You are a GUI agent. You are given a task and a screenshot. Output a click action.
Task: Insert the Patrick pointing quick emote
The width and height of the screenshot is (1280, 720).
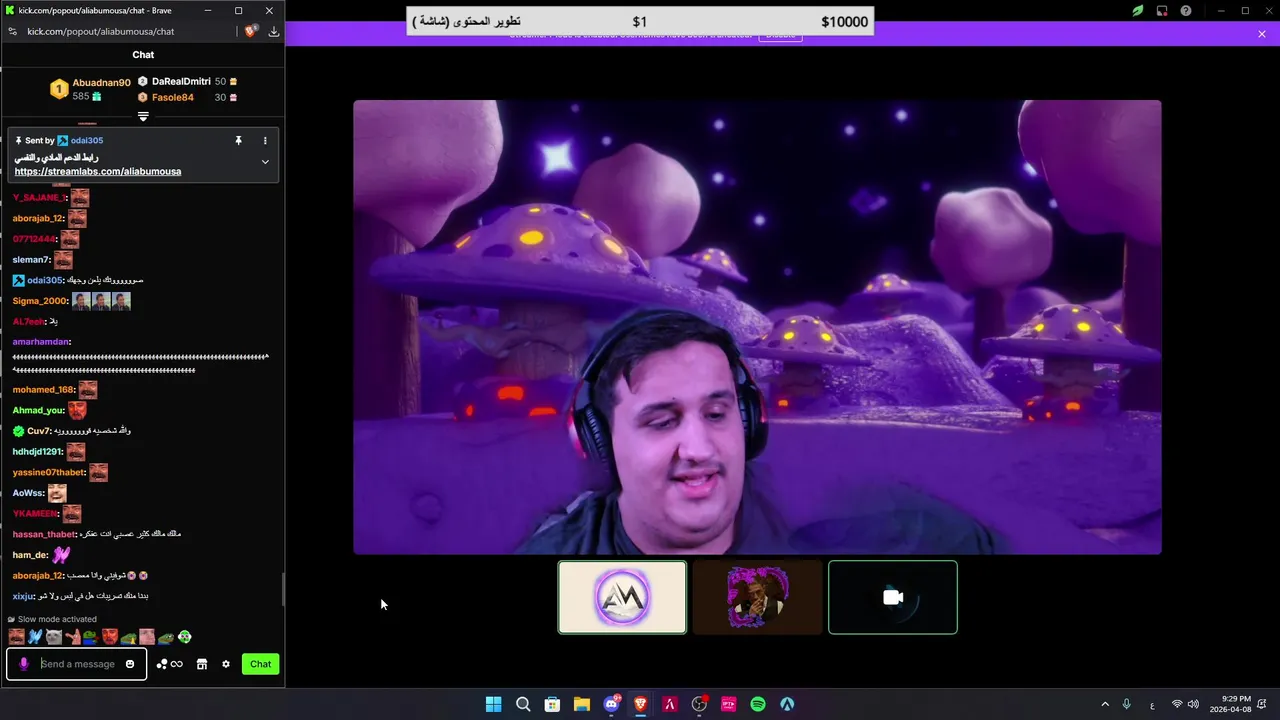coord(73,637)
